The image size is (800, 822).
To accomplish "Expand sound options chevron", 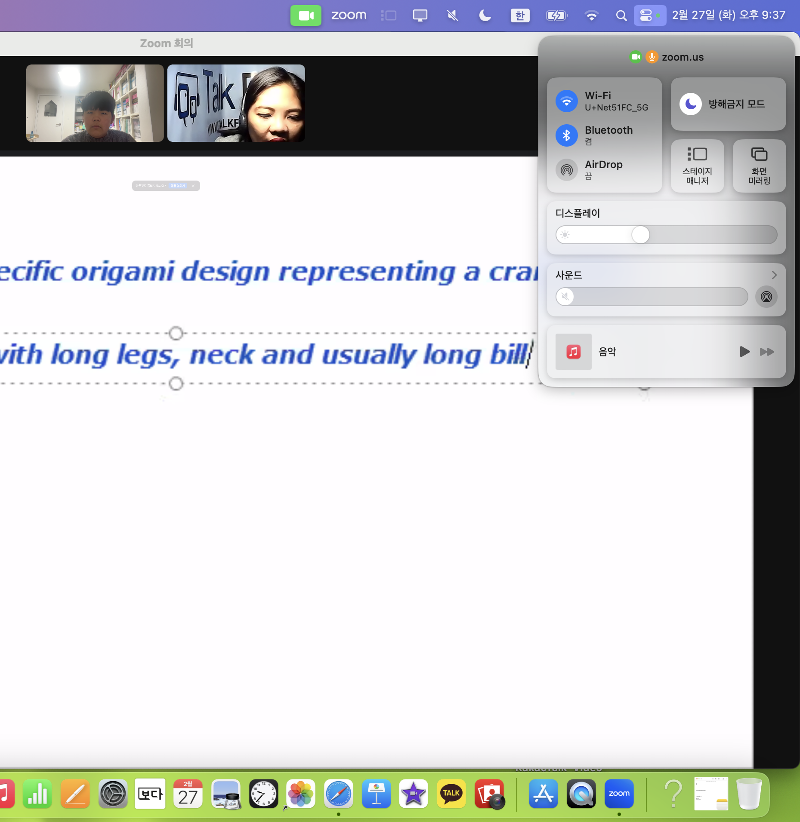I will pyautogui.click(x=774, y=275).
